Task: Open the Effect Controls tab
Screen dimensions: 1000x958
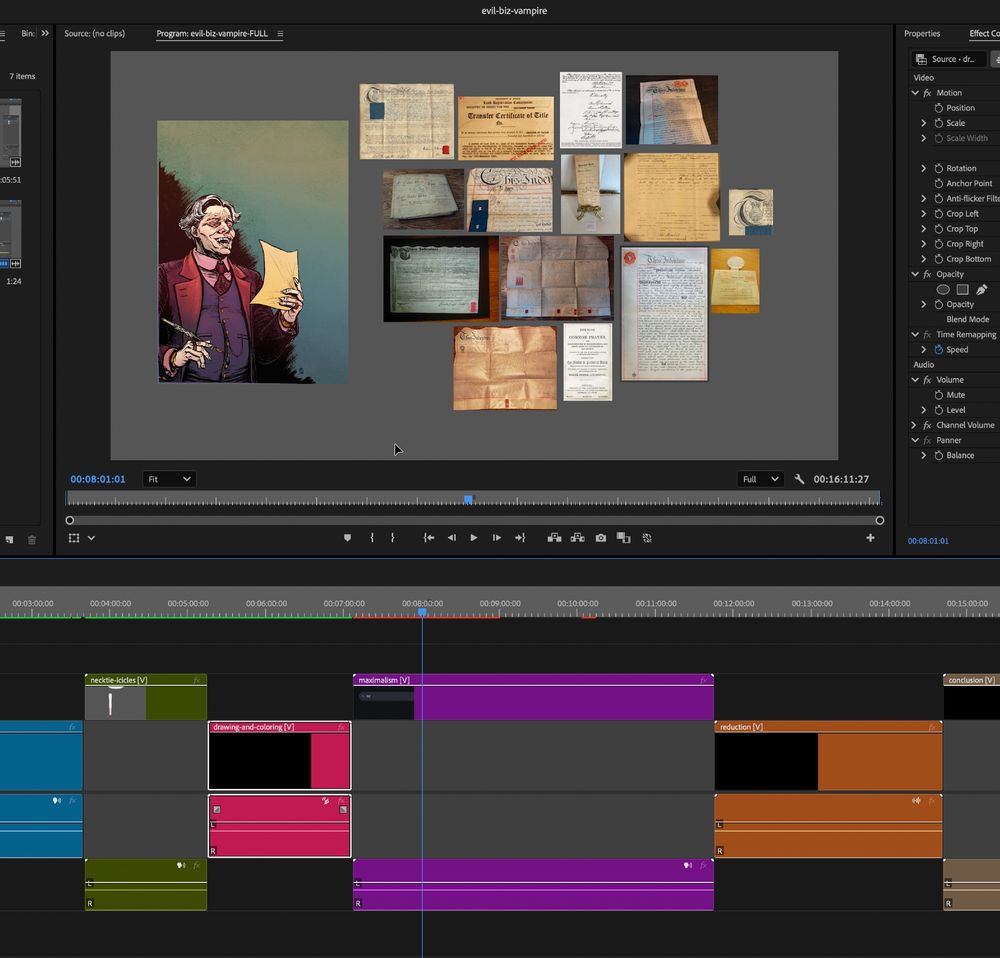Action: point(984,33)
